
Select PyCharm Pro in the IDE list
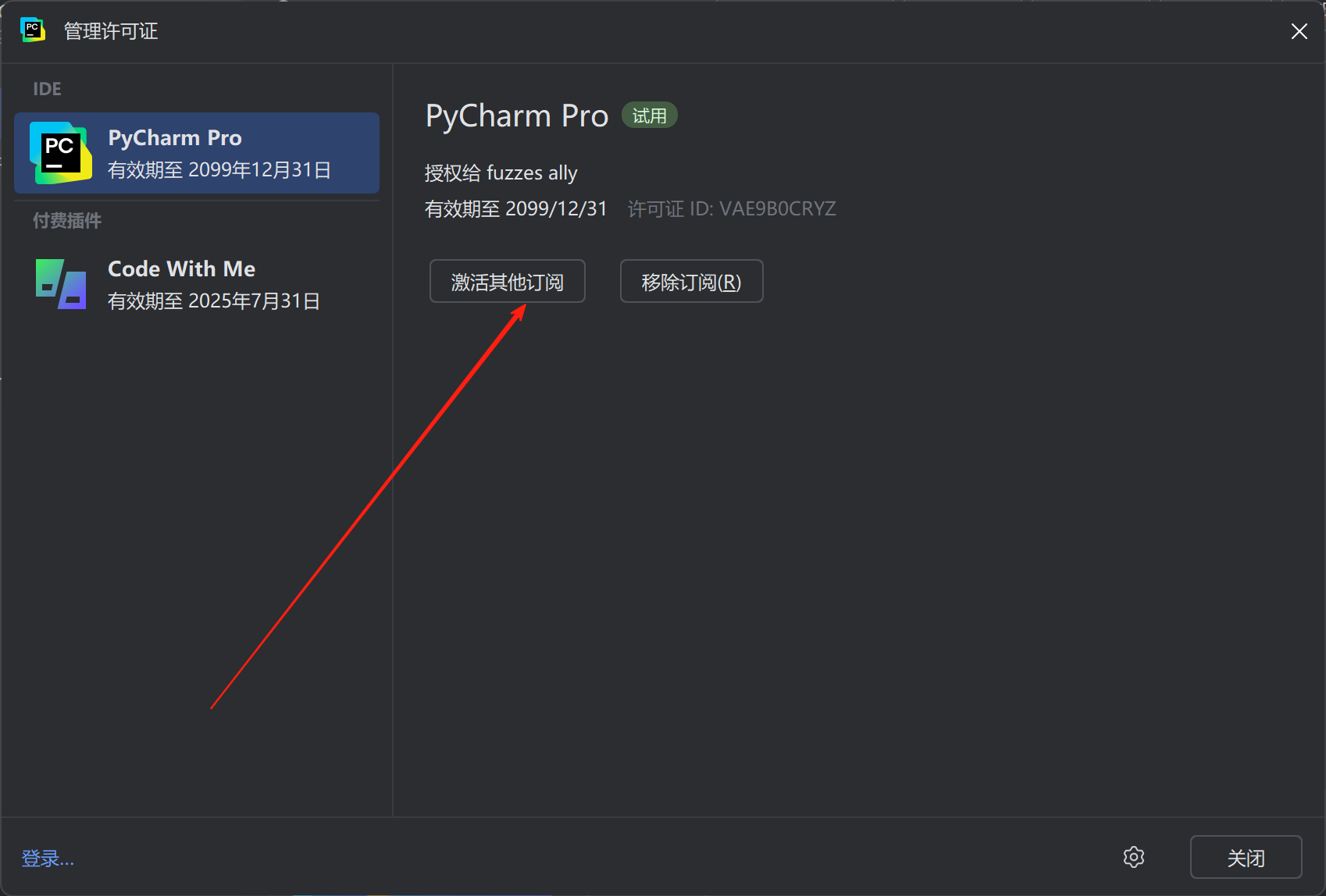197,153
